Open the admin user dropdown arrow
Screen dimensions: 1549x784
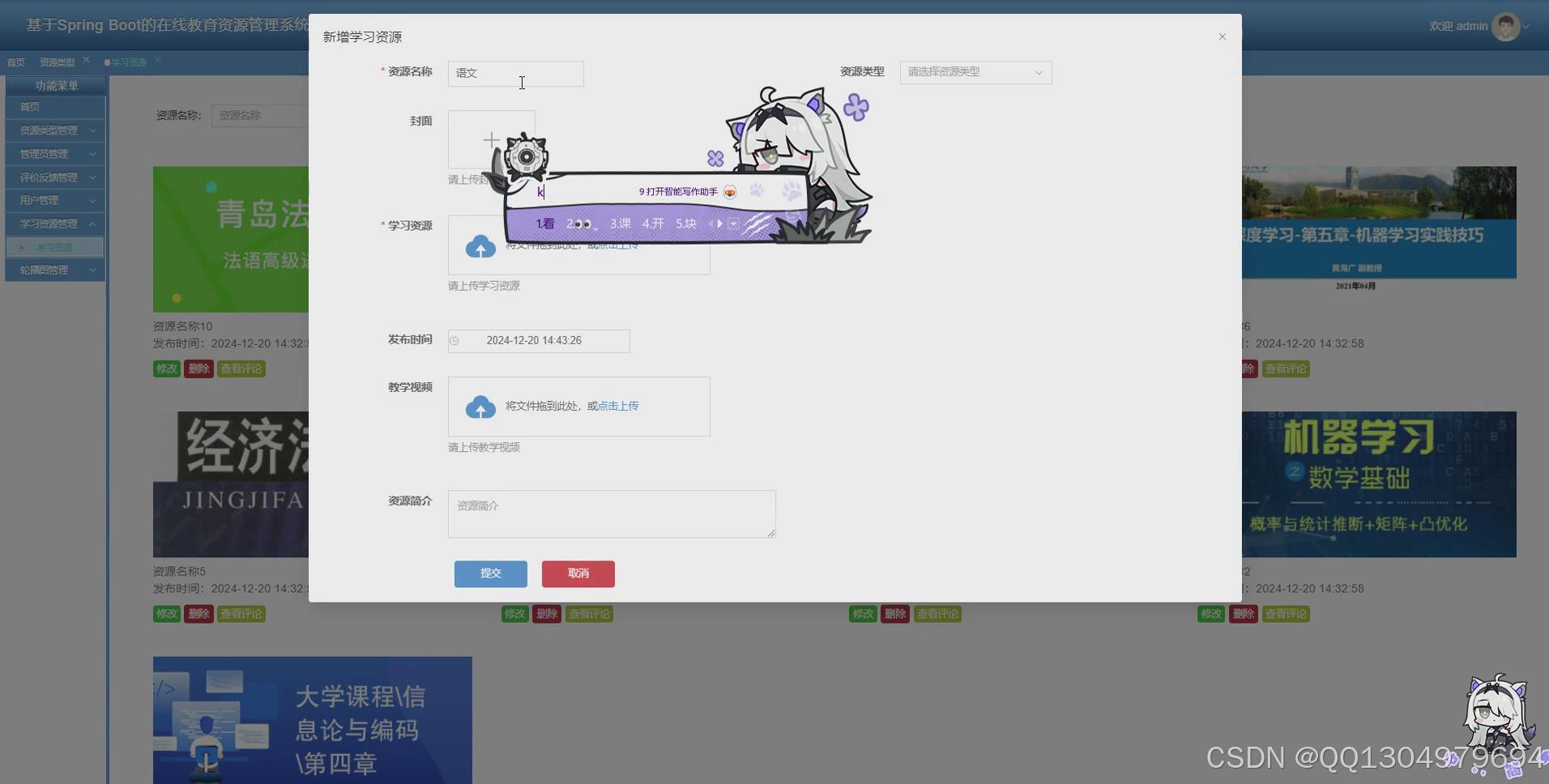[1526, 27]
